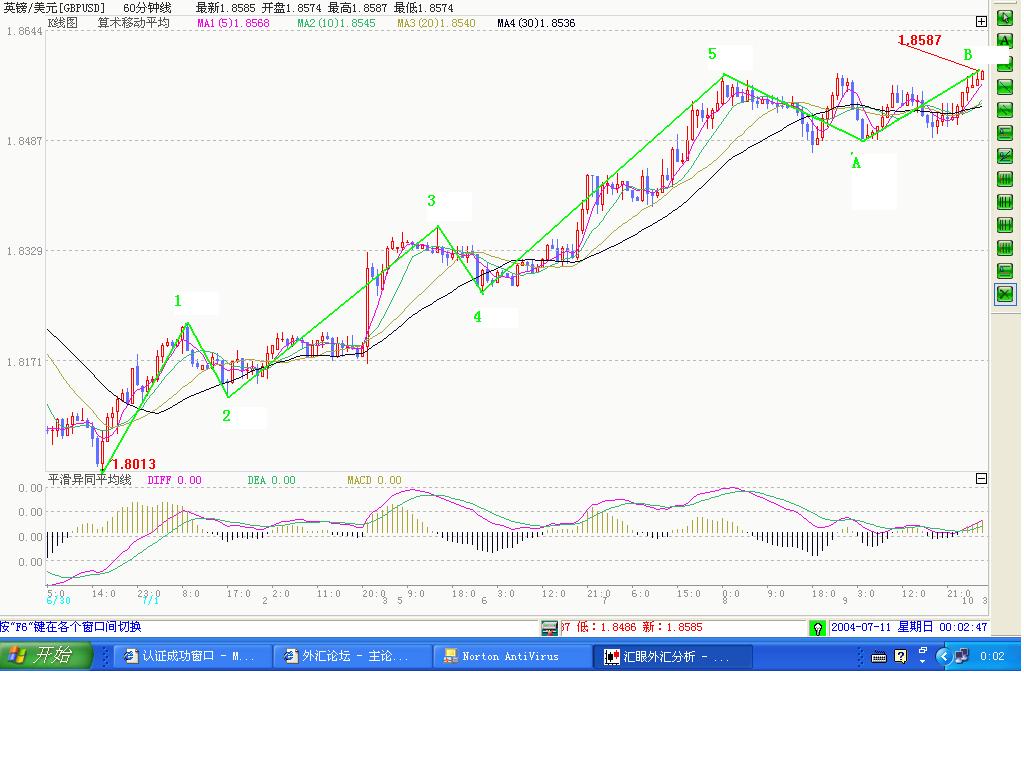Screen dimensions: 1024x768
Task: Click the DEA 0.00 value label
Action: (x=271, y=480)
